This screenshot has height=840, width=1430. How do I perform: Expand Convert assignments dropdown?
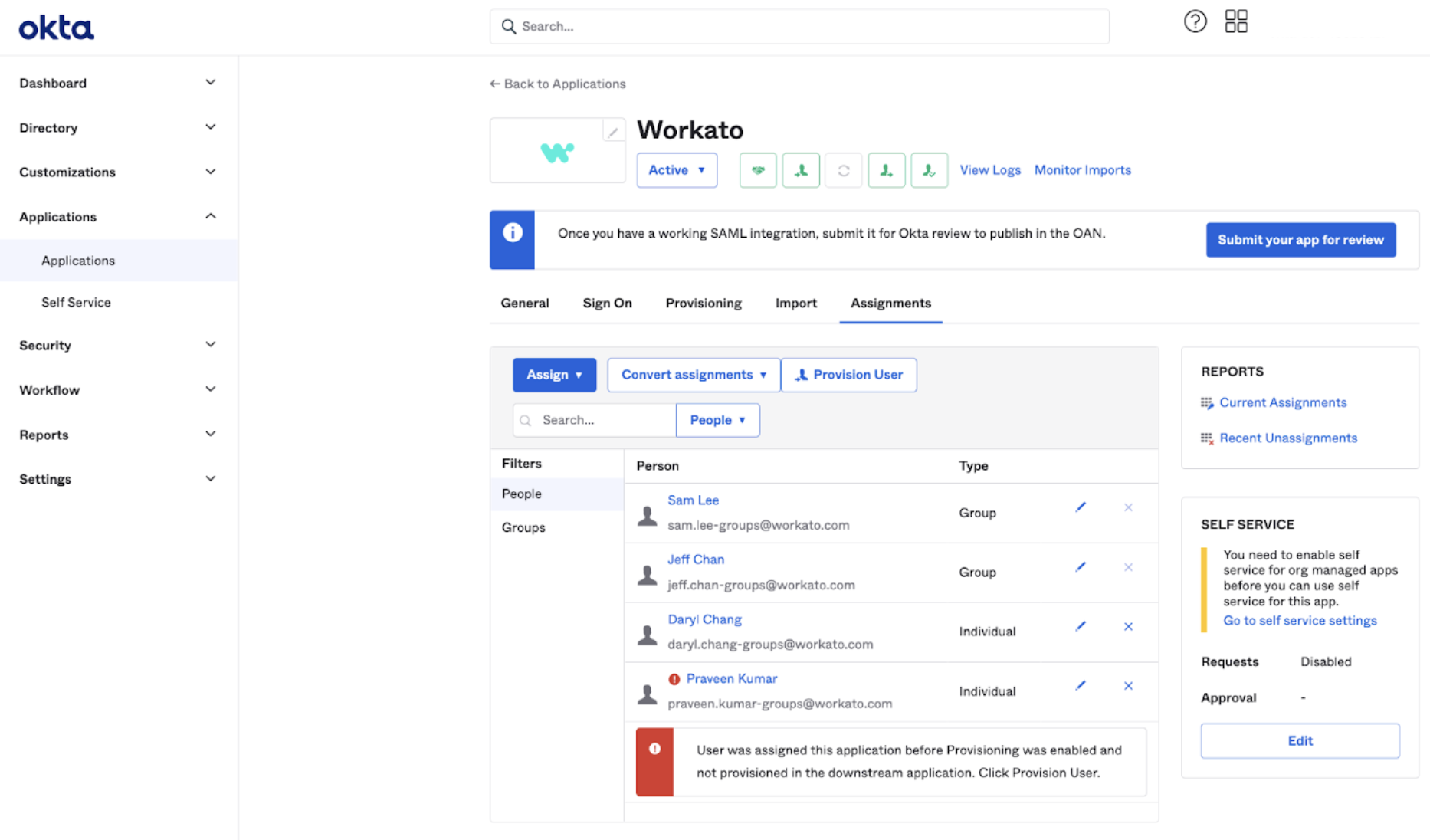point(693,375)
